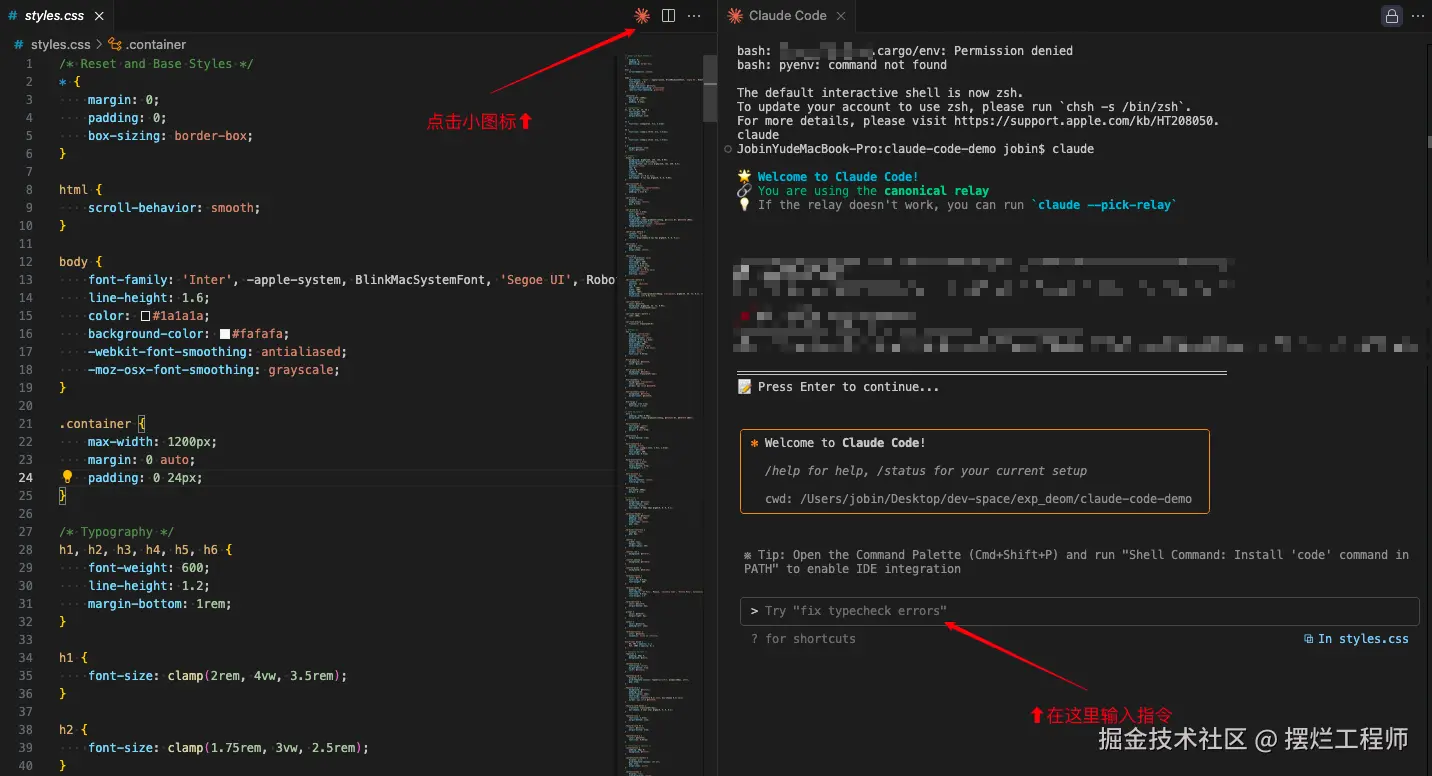Click line number 21 in the gutter

tap(26, 424)
